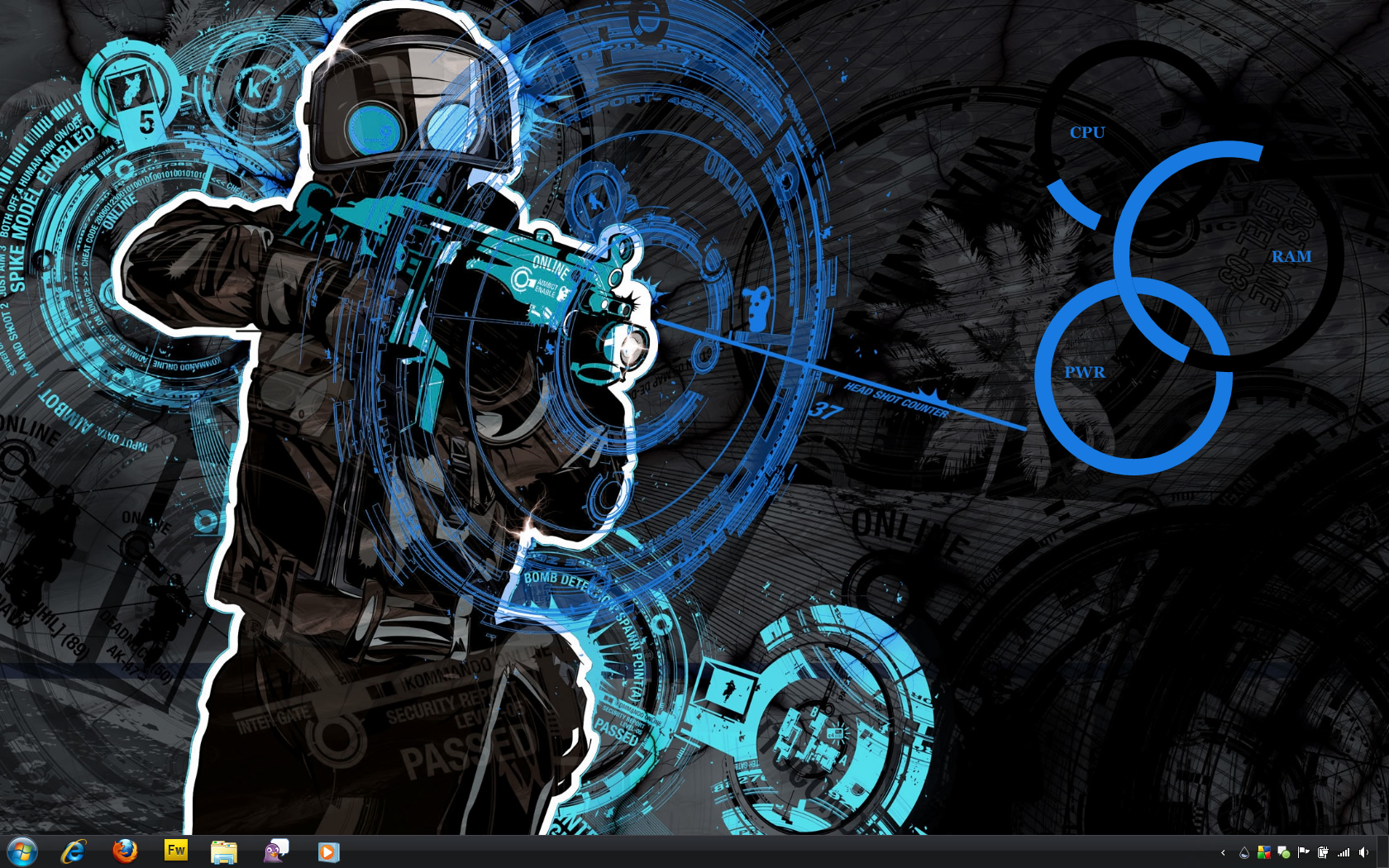Open the Windows Start menu
1389x868 pixels.
coord(22,851)
